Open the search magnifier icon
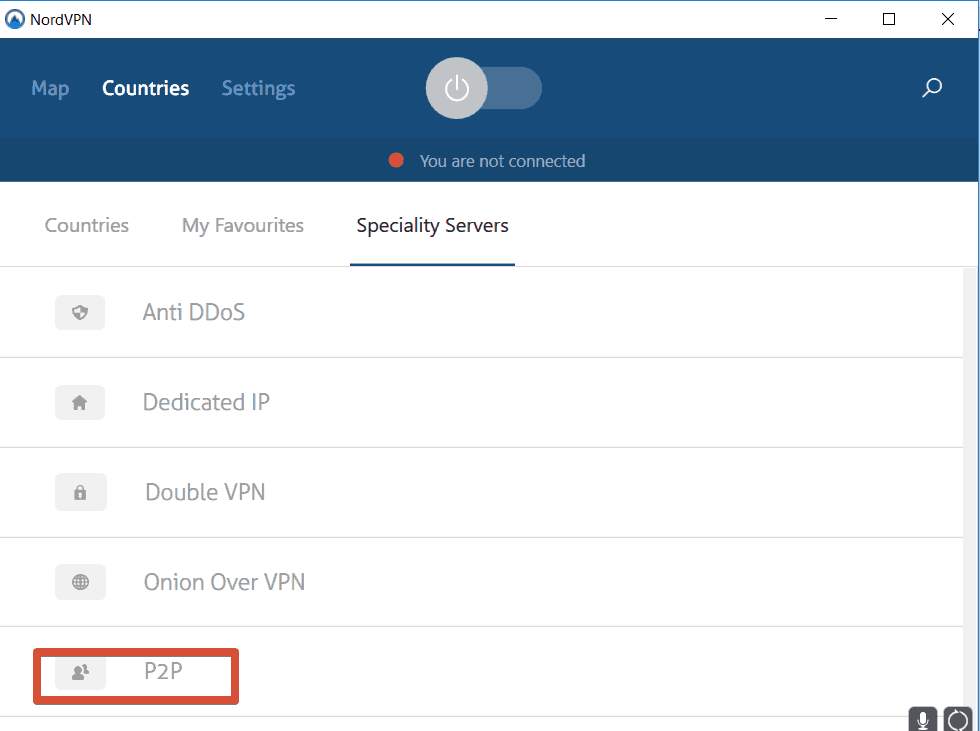This screenshot has height=731, width=980. tap(932, 87)
